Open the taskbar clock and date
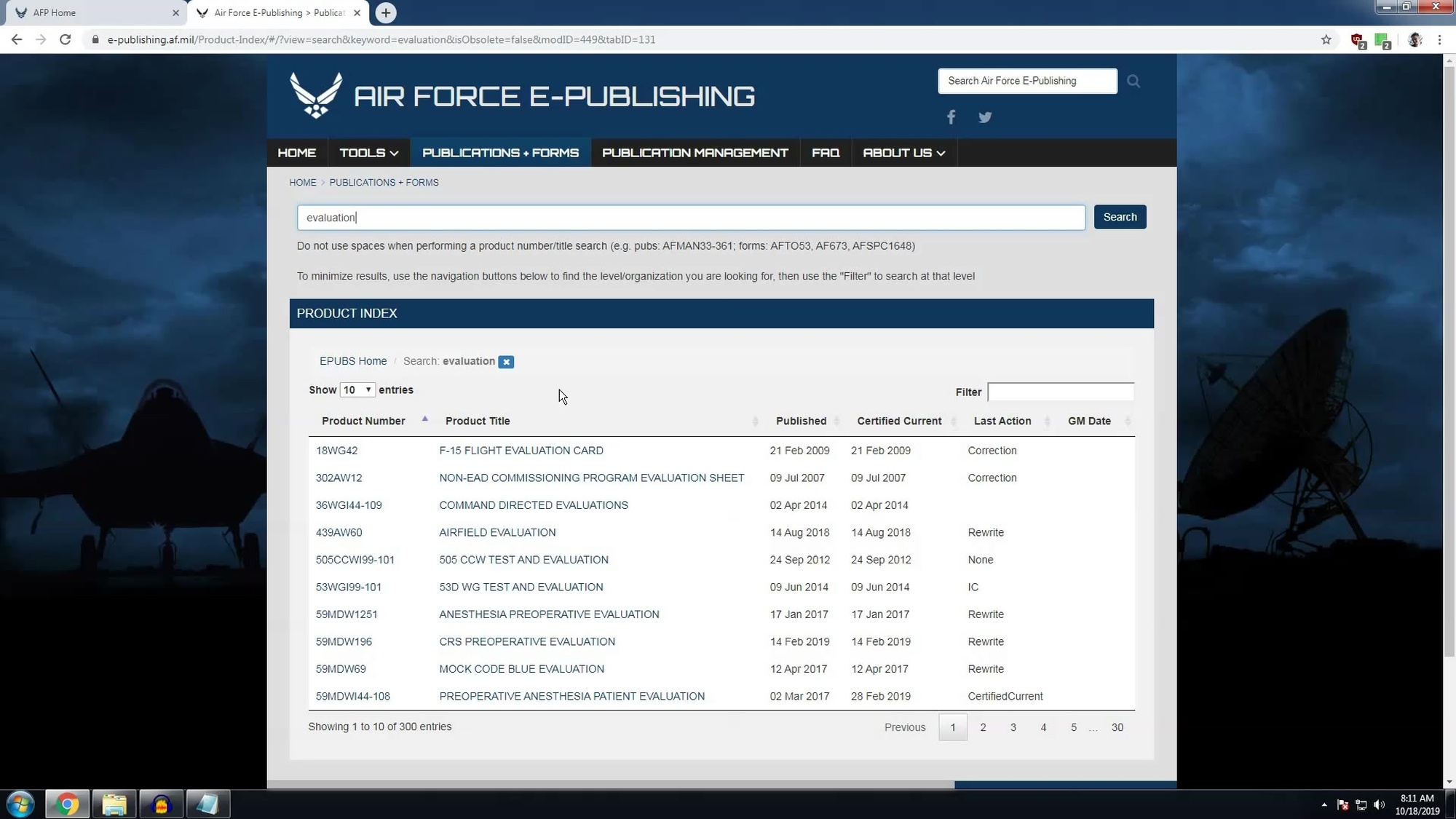This screenshot has width=1456, height=819. pos(1417,804)
